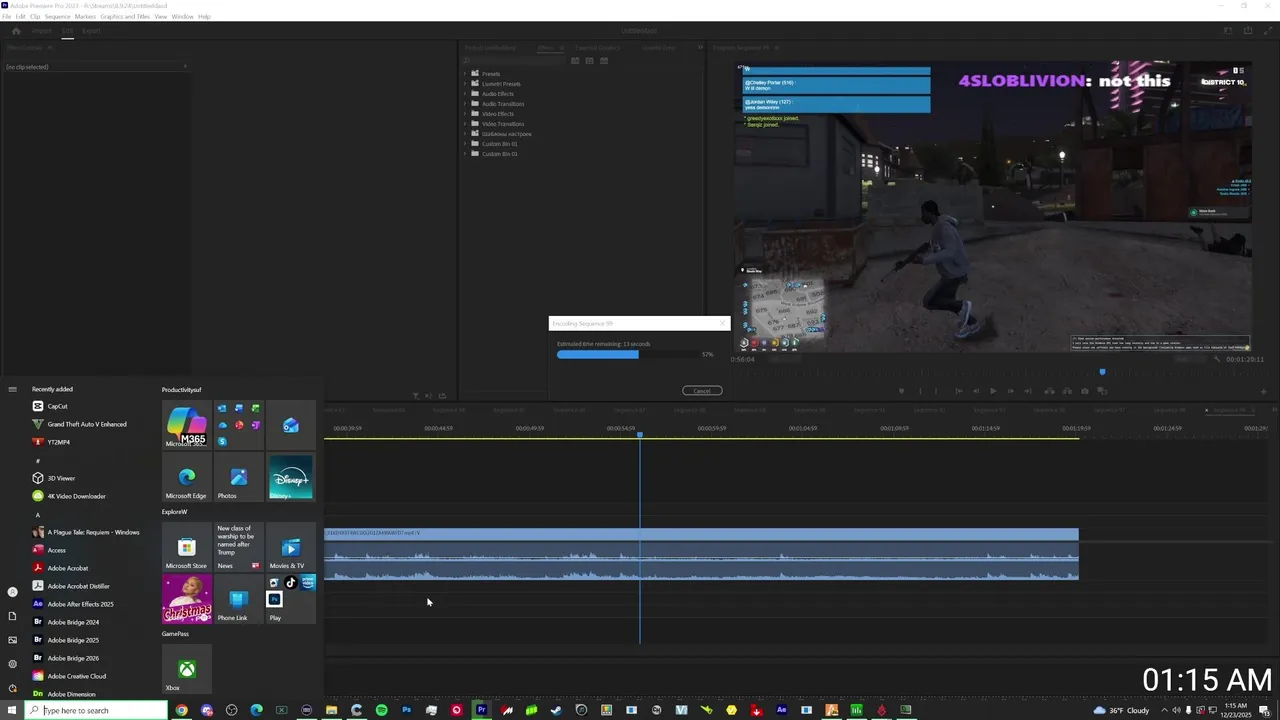Click Start menu Power icon
The width and height of the screenshot is (1280, 720).
[x=12, y=688]
